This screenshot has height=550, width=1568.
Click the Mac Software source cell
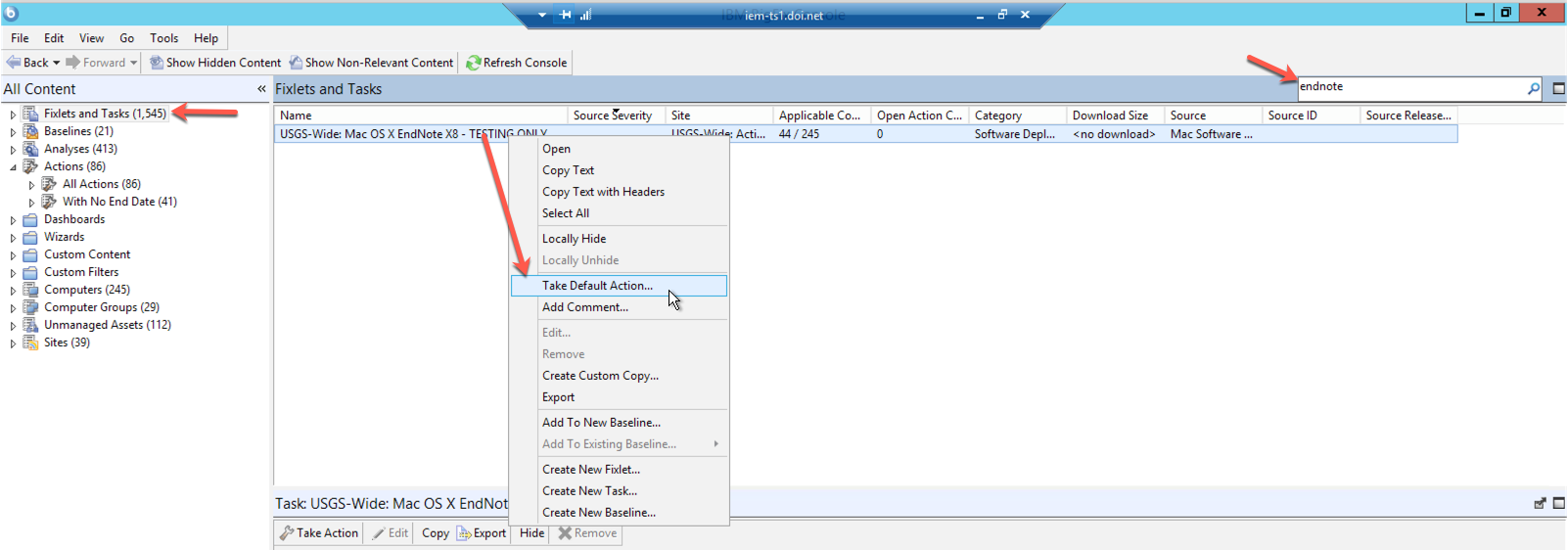click(x=1214, y=134)
